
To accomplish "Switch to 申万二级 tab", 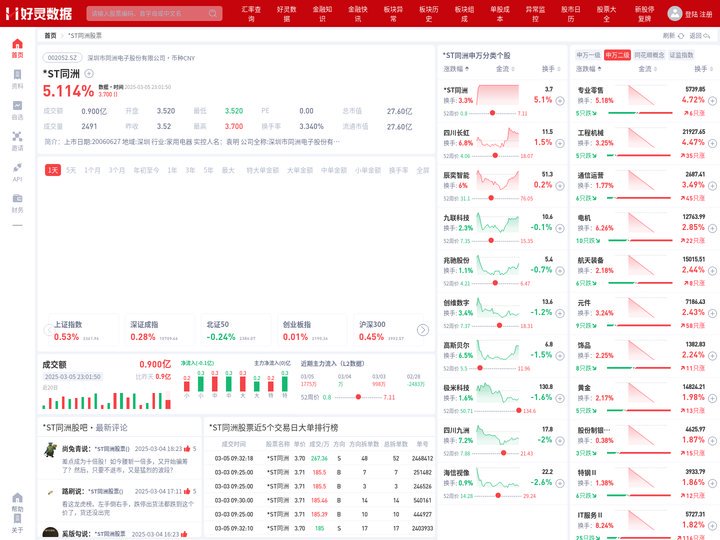I will (617, 55).
